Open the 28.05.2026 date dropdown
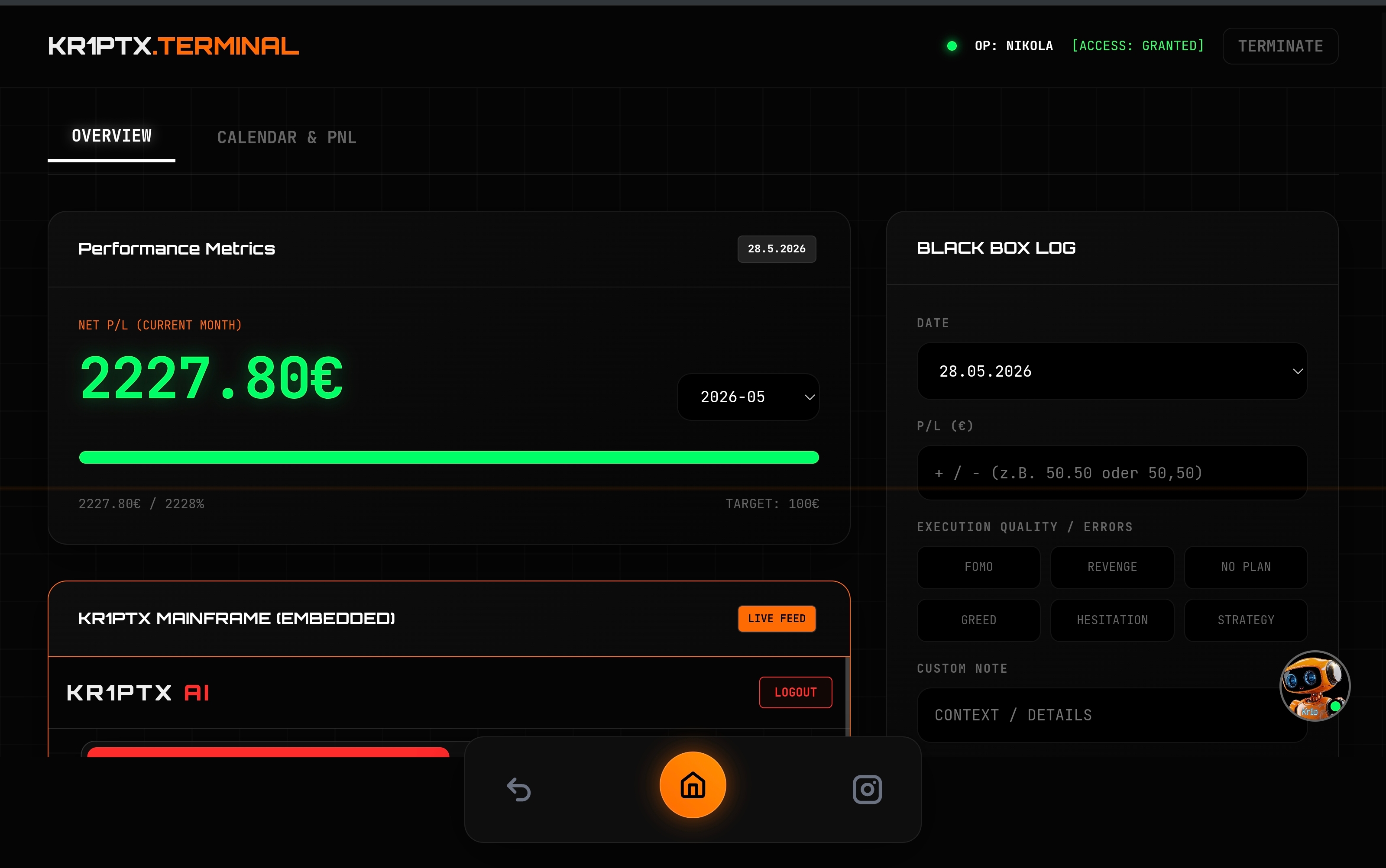Image resolution: width=1386 pixels, height=868 pixels. pyautogui.click(x=1112, y=371)
